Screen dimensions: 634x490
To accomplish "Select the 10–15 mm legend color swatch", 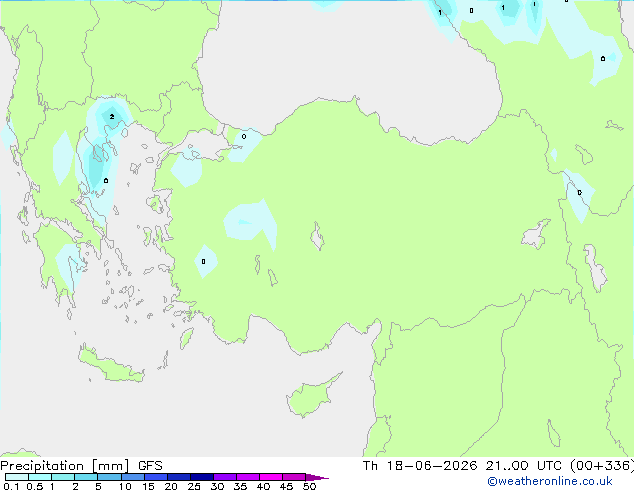I will [133, 477].
